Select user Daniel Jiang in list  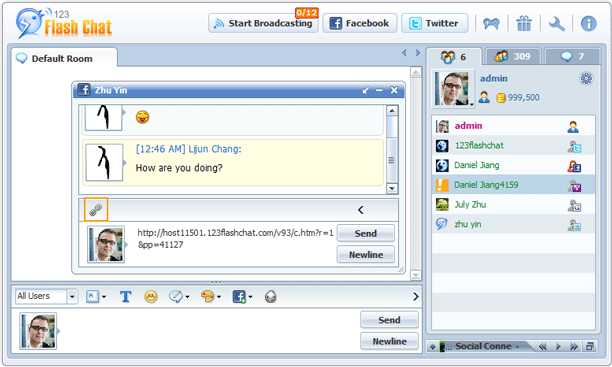tap(513, 165)
